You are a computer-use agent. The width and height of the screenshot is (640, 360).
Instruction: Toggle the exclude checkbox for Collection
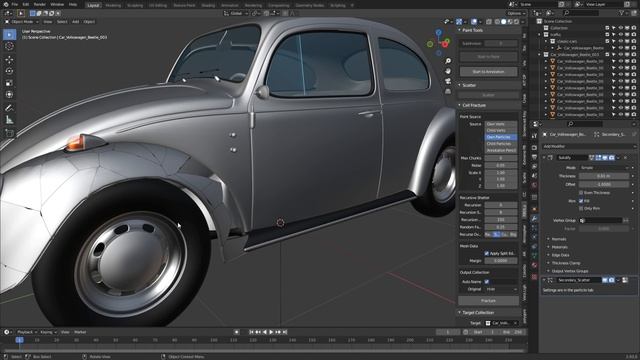click(x=607, y=28)
